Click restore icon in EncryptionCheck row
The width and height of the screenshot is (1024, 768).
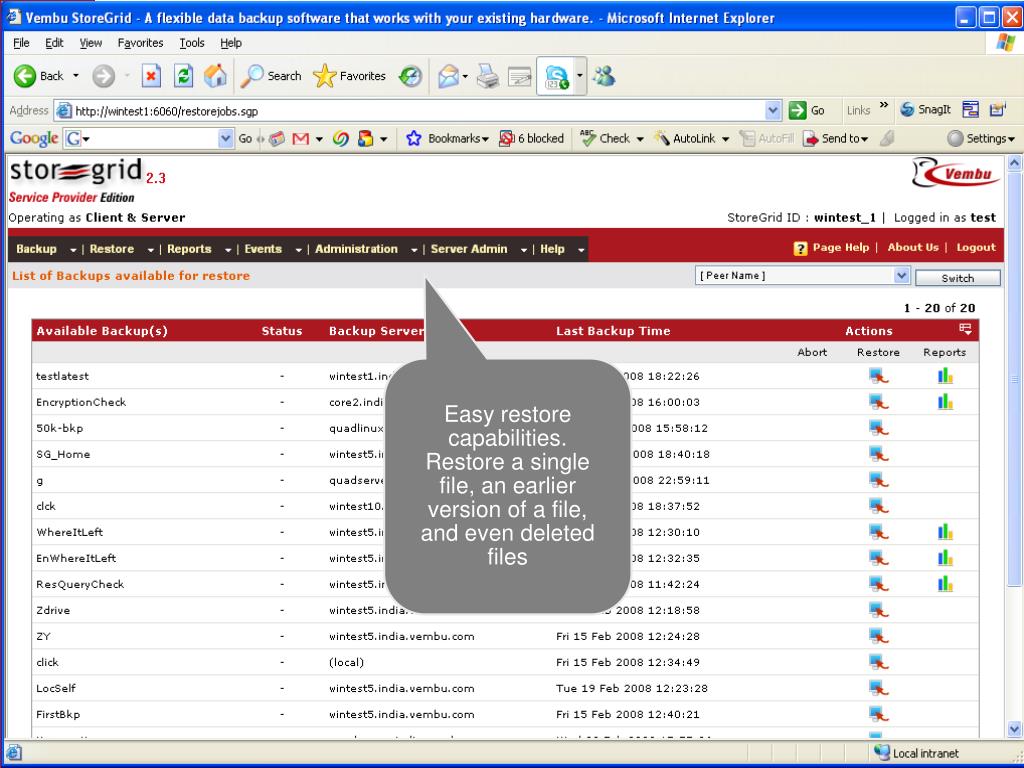[x=878, y=402]
